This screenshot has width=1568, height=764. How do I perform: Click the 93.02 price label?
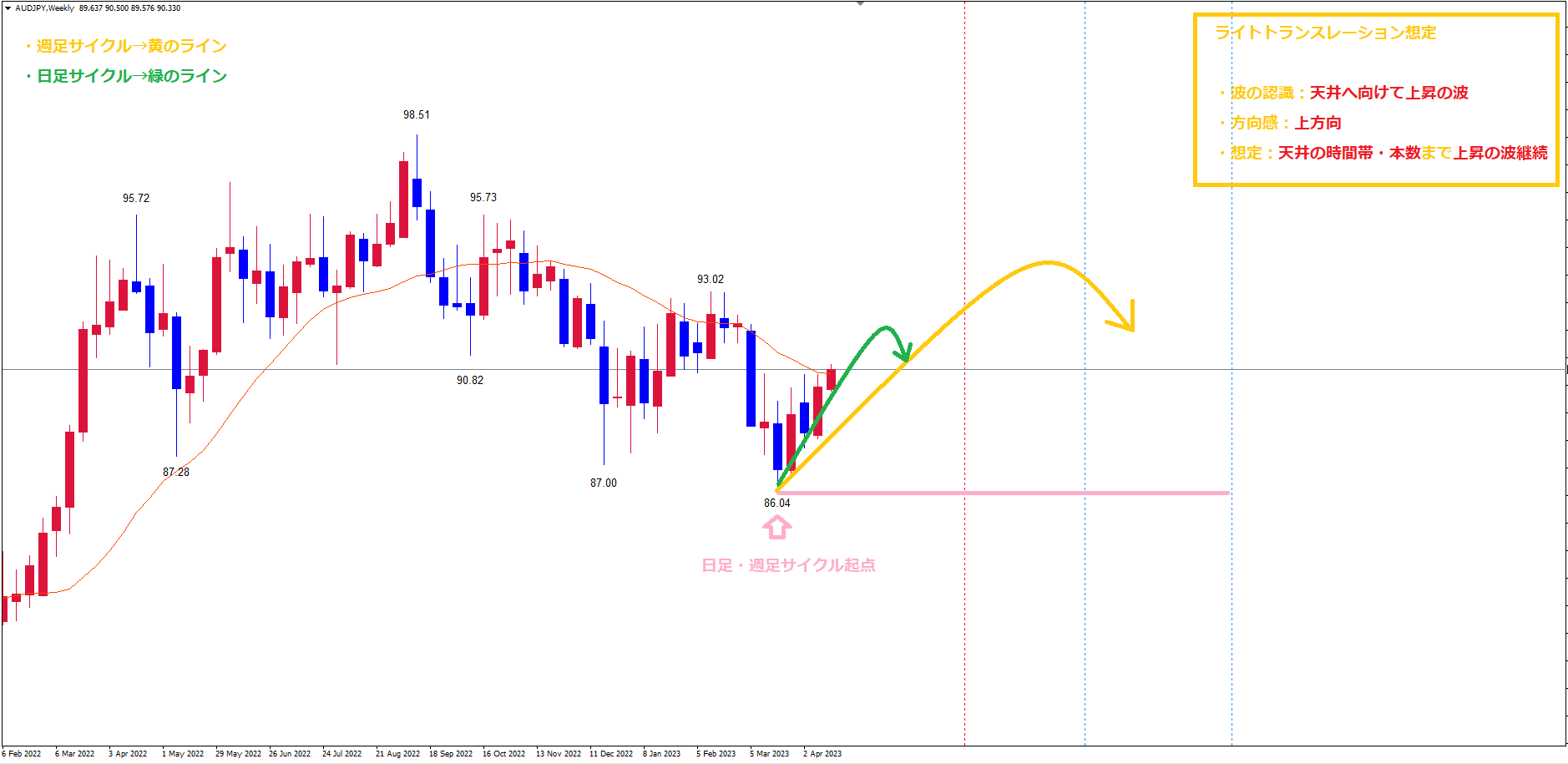pyautogui.click(x=711, y=279)
